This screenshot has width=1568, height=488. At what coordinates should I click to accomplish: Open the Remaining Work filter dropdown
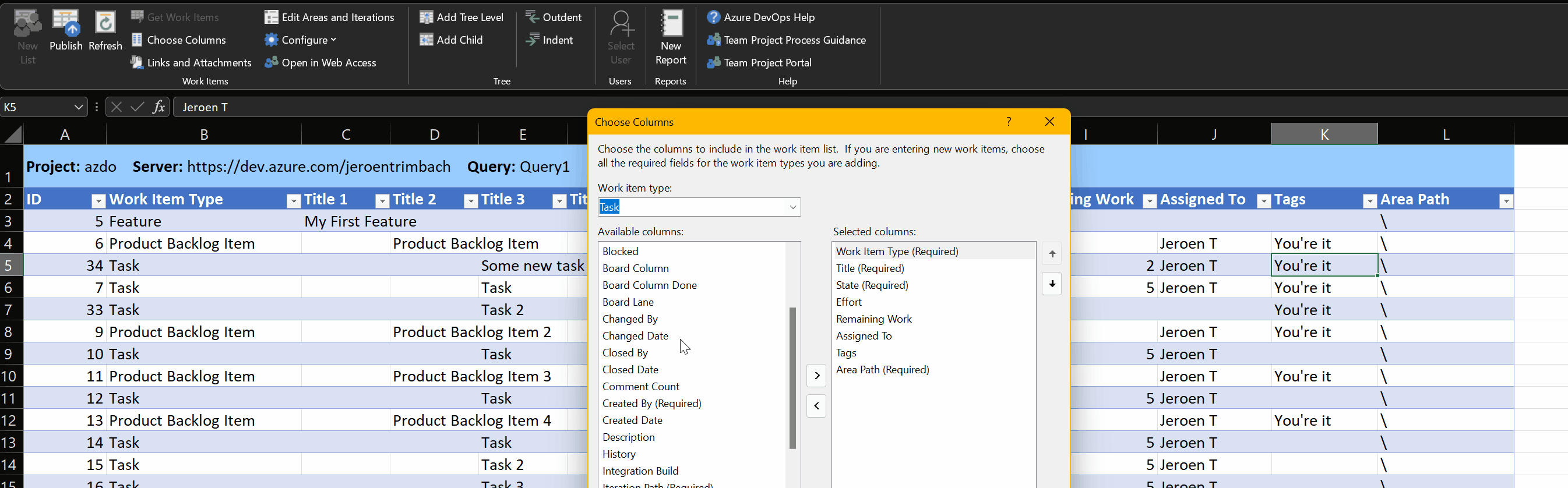[1149, 200]
